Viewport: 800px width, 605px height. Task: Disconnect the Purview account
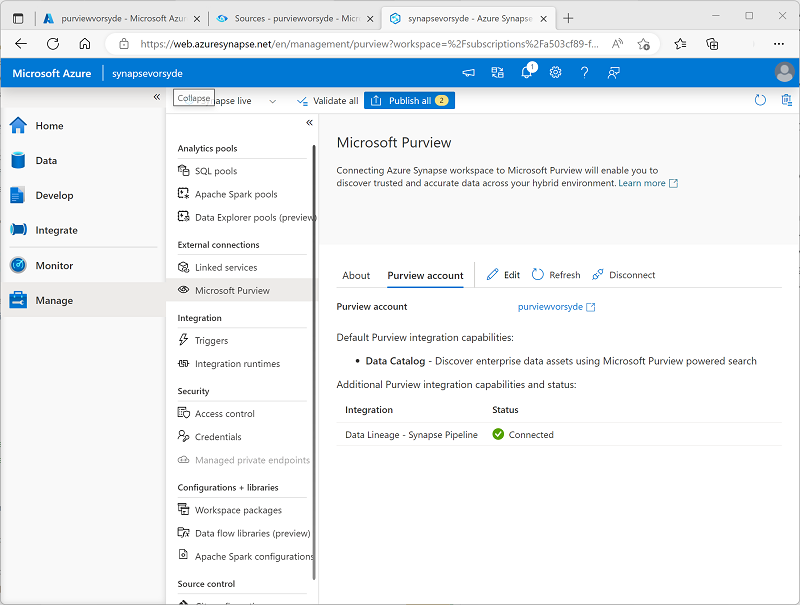click(623, 275)
